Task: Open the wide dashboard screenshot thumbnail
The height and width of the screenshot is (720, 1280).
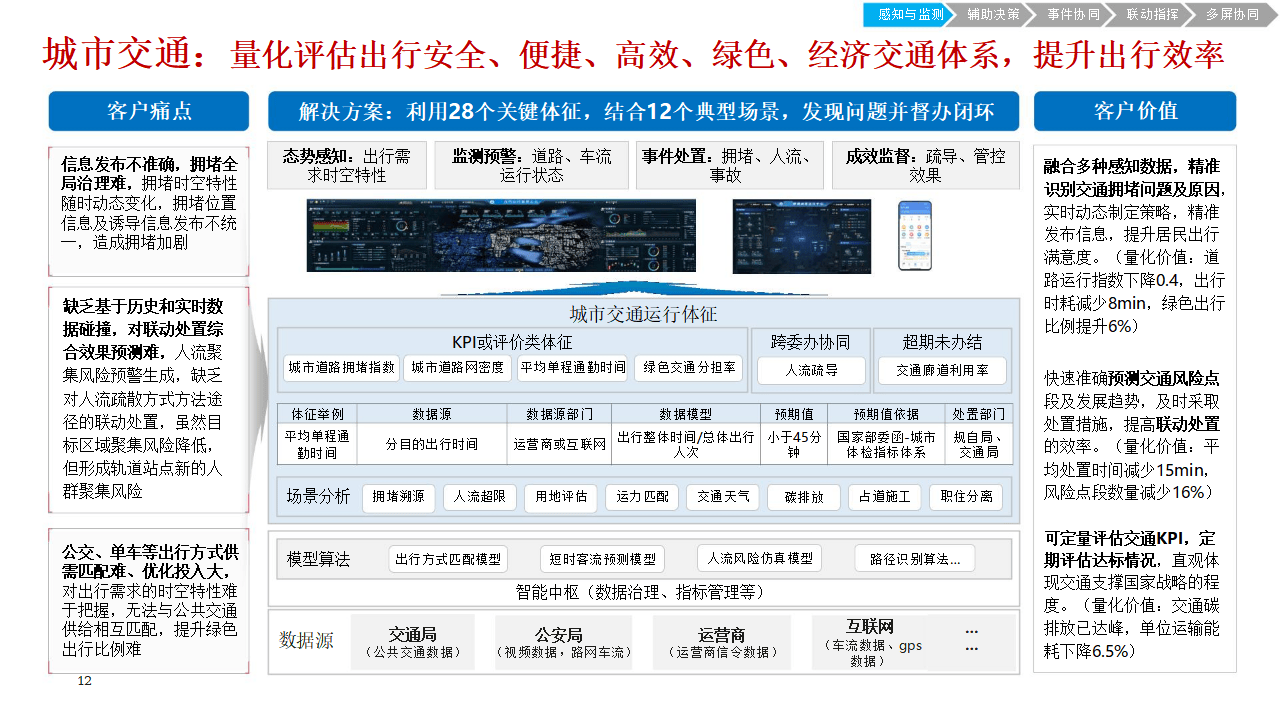Action: tap(501, 235)
